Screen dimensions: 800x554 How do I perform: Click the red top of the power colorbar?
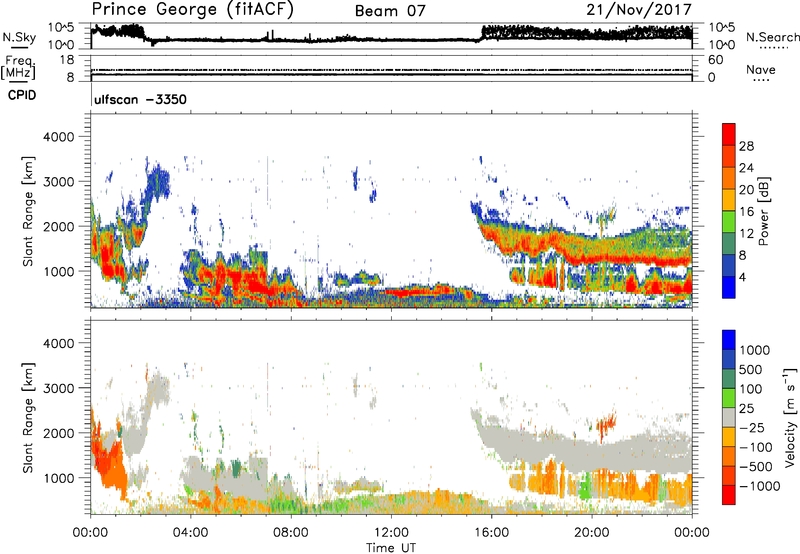click(x=729, y=134)
